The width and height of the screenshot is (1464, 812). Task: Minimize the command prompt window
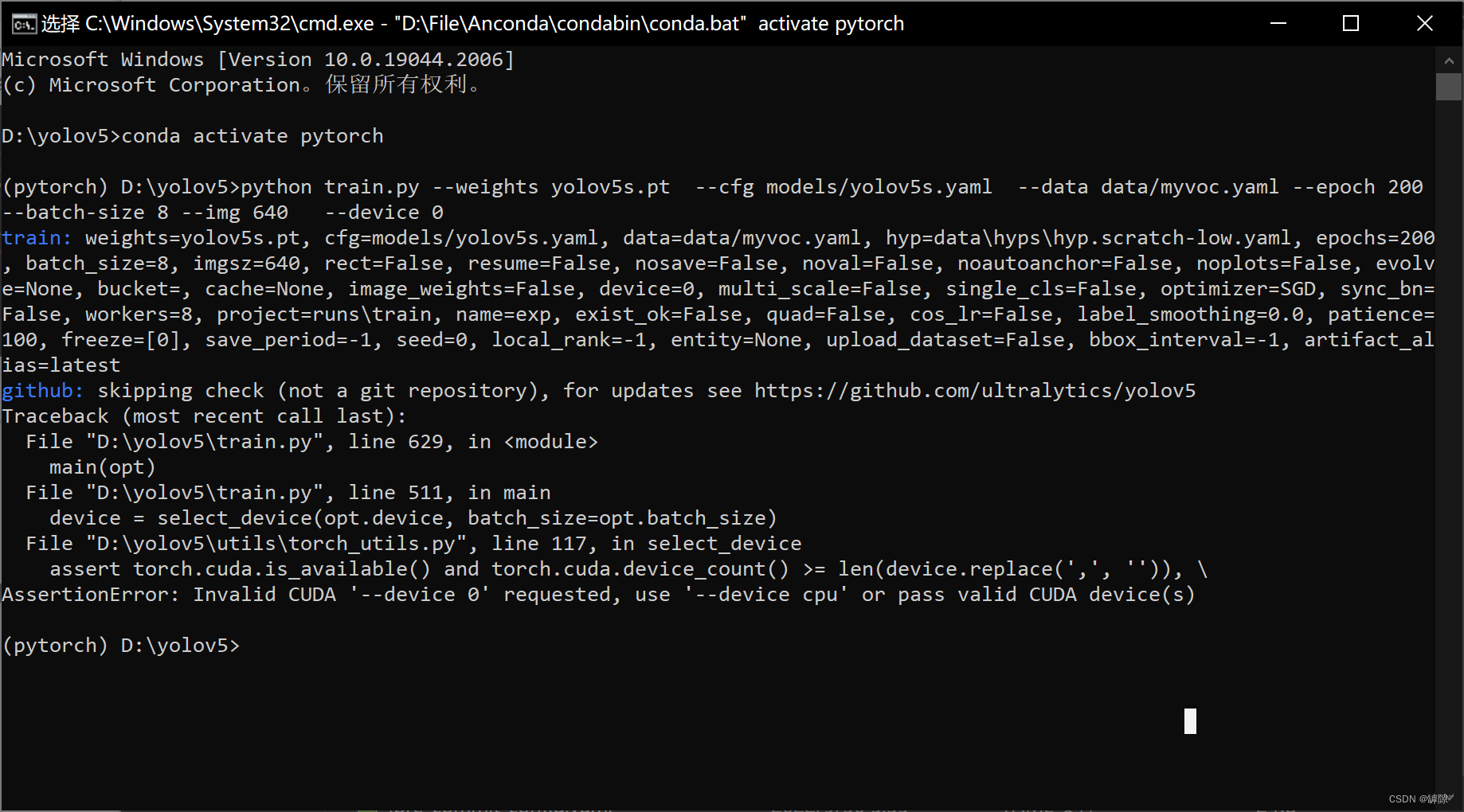click(x=1278, y=23)
